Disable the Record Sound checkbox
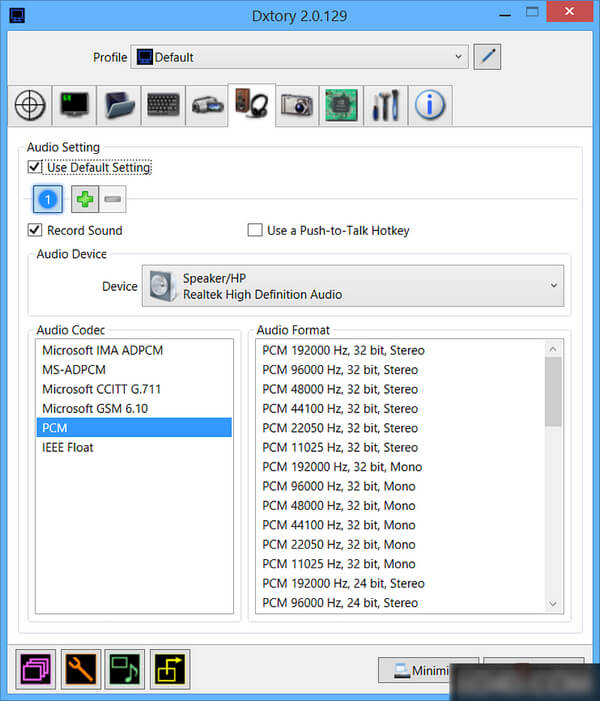Image resolution: width=600 pixels, height=701 pixels. 35,230
